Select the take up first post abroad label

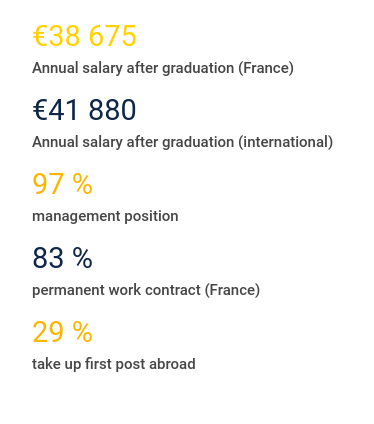coord(114,364)
